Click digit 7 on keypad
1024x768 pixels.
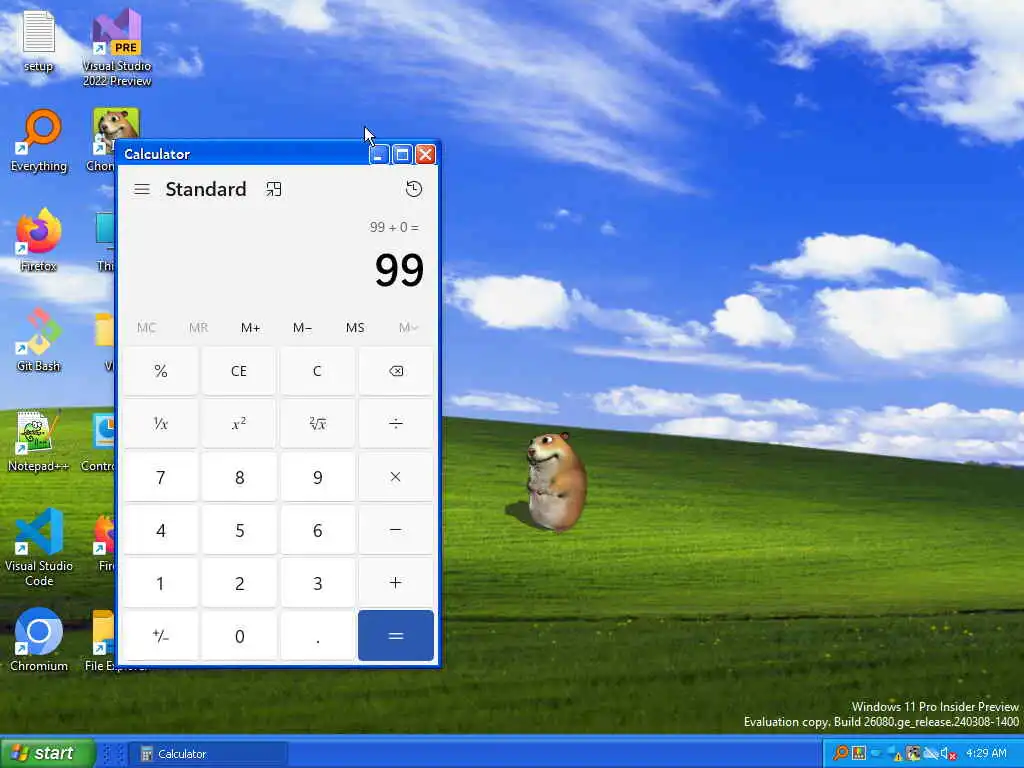coord(161,477)
